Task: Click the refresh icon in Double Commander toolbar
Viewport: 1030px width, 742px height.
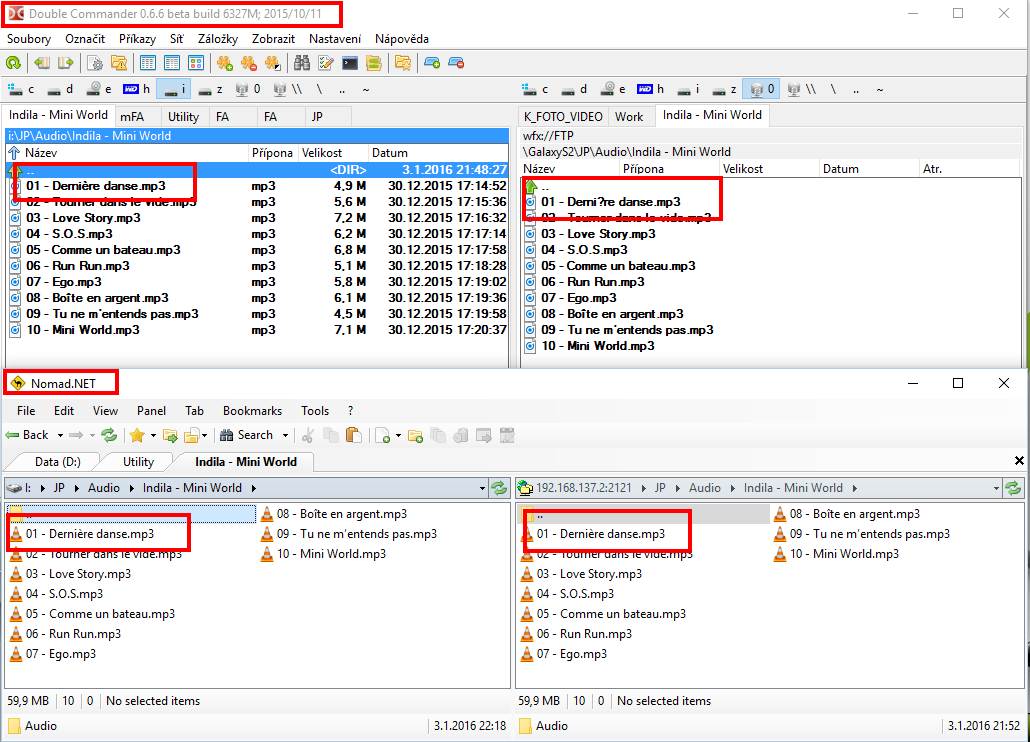Action: click(14, 63)
